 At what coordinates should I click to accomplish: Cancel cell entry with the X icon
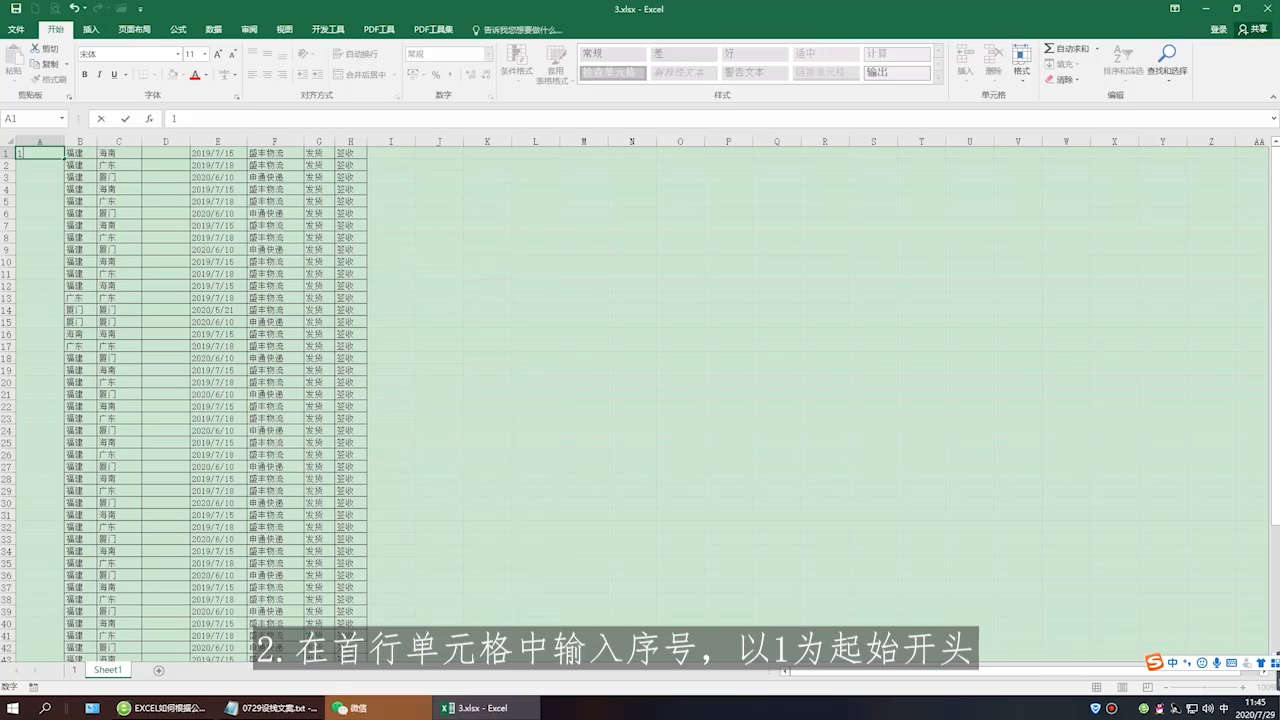tap(101, 119)
